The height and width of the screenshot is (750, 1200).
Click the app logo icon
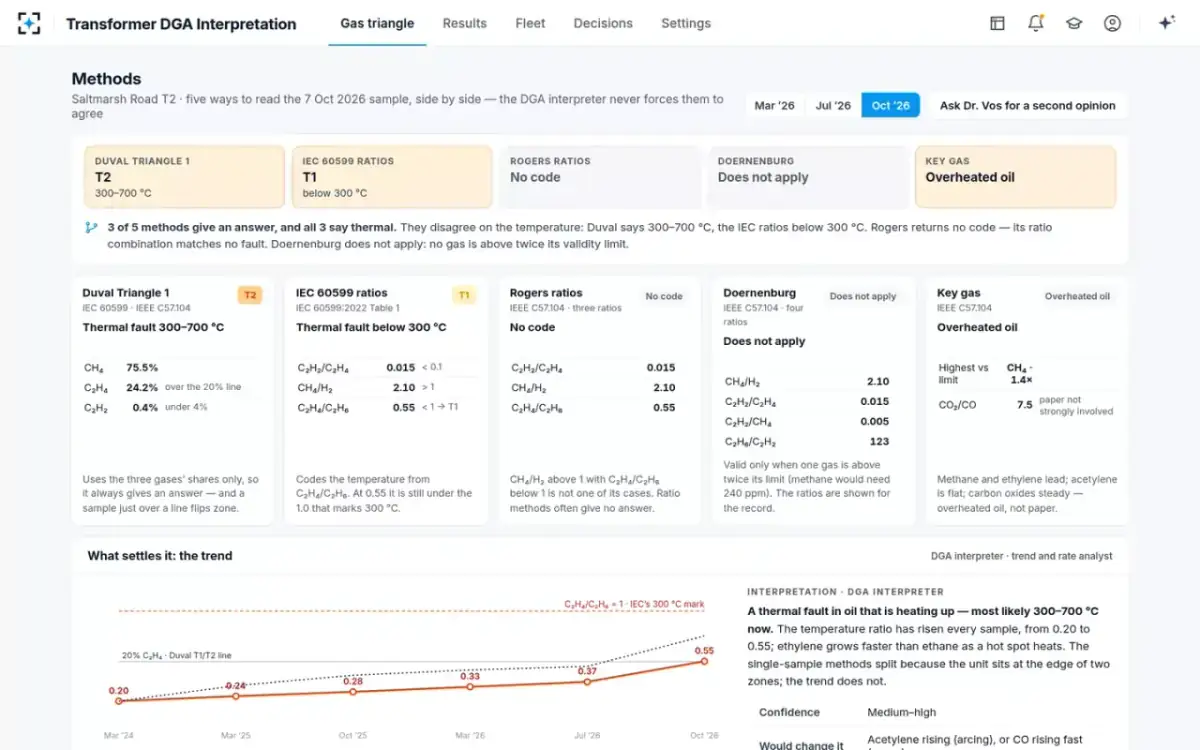click(30, 23)
